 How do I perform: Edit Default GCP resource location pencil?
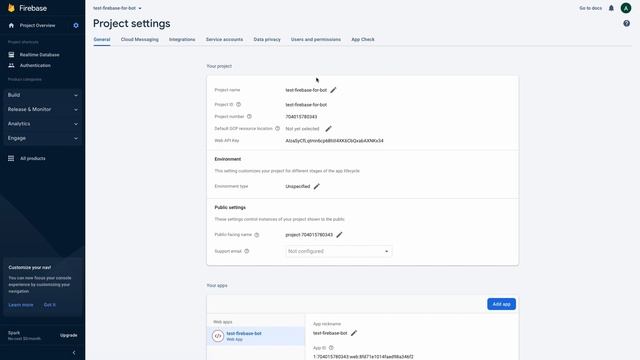pos(328,129)
